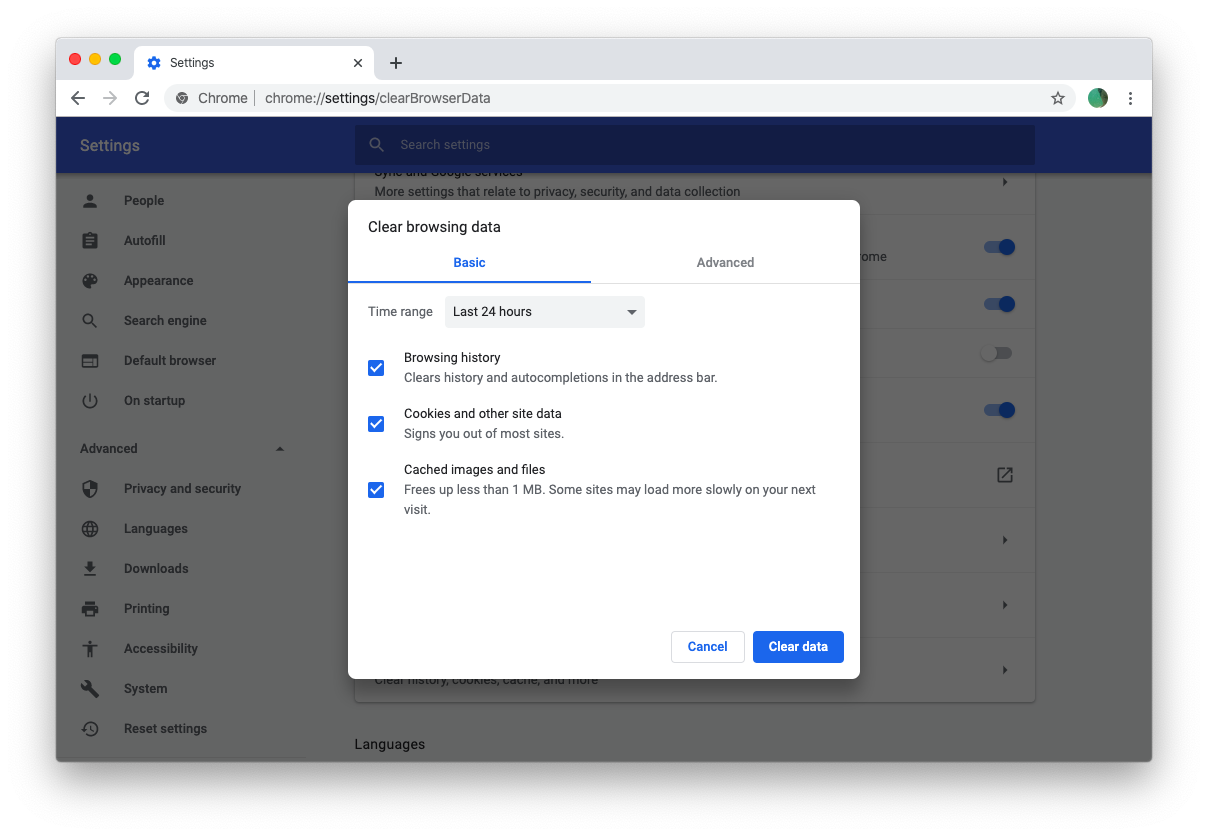Image resolution: width=1208 pixels, height=836 pixels.
Task: Switch to the Advanced tab
Action: 725,262
